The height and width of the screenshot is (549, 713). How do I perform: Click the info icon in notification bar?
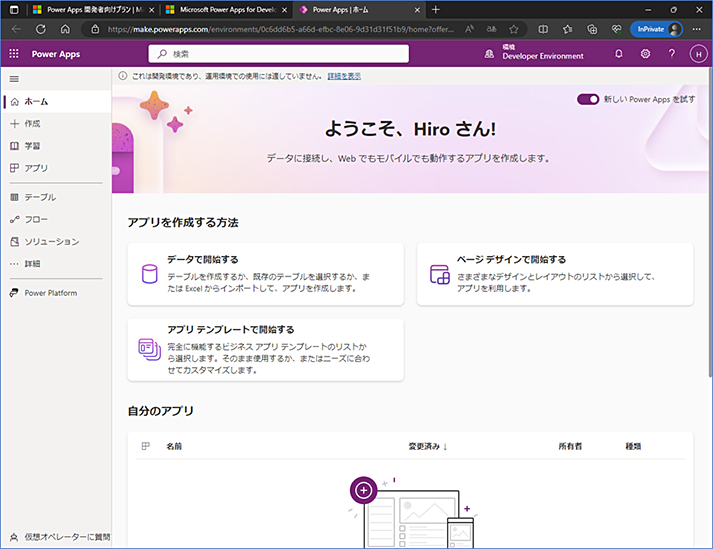[122, 76]
